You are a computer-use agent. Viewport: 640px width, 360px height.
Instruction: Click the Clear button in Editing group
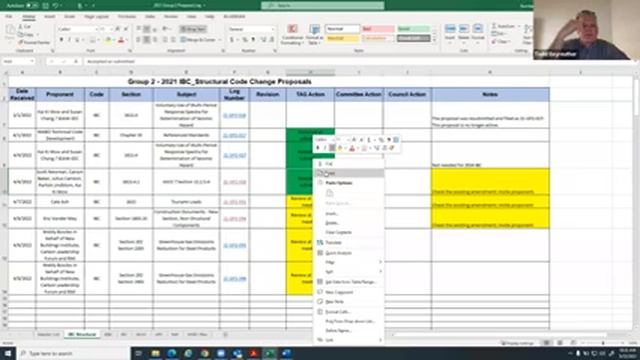point(500,42)
